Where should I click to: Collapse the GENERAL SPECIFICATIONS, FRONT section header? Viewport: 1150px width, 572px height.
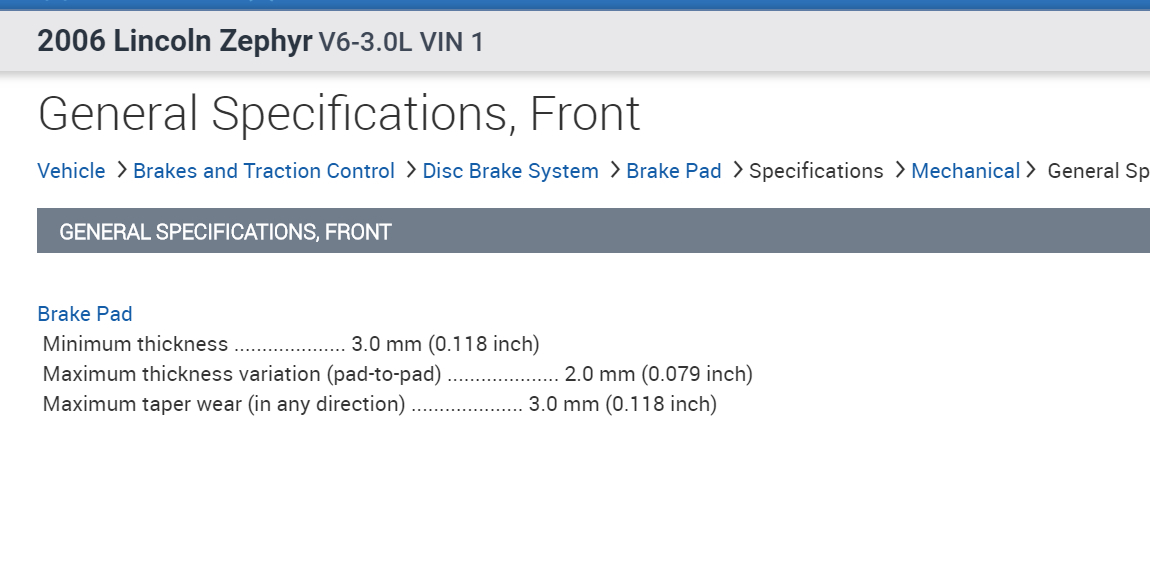click(x=225, y=232)
